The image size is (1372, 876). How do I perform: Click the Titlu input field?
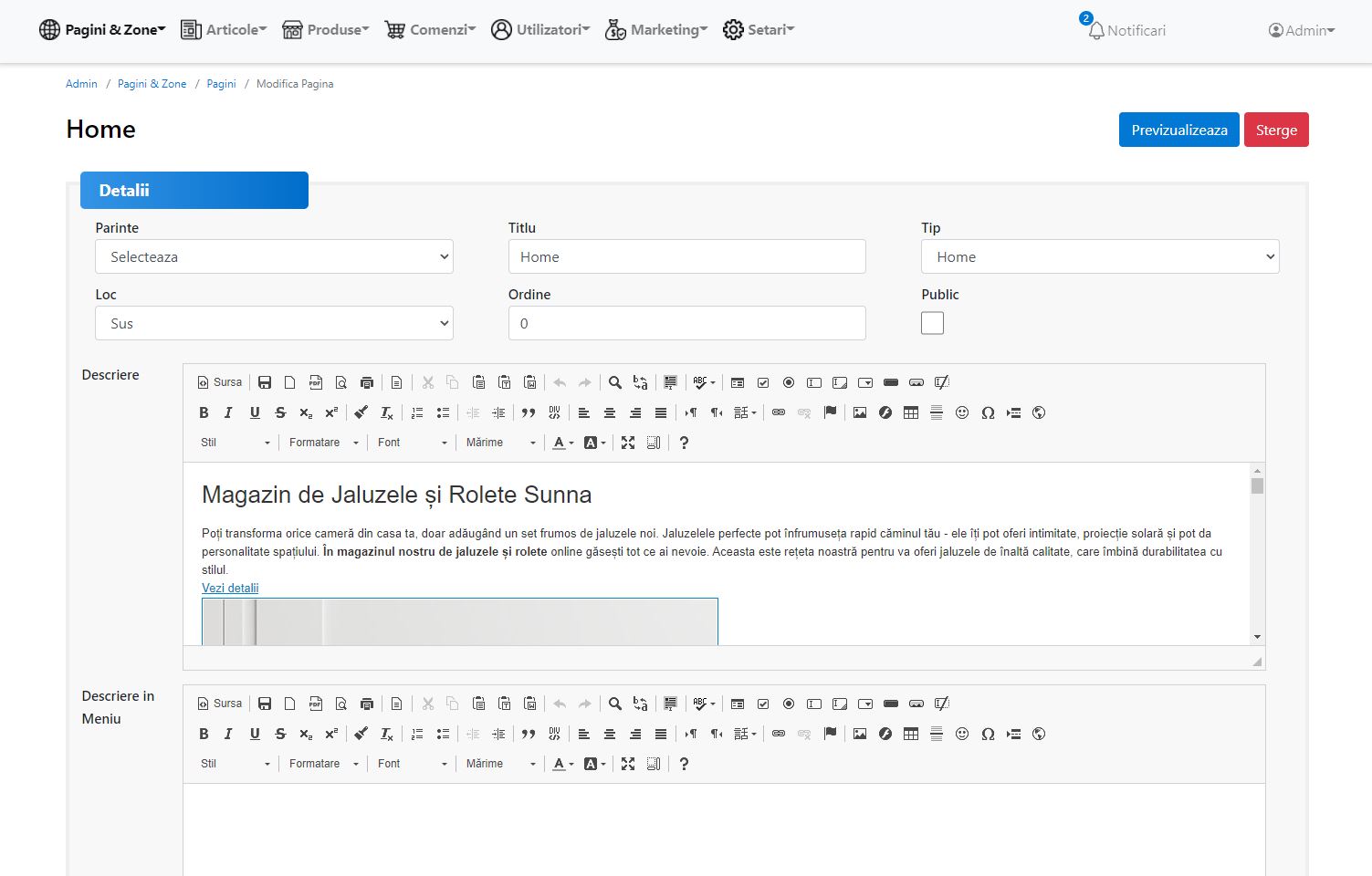click(686, 256)
